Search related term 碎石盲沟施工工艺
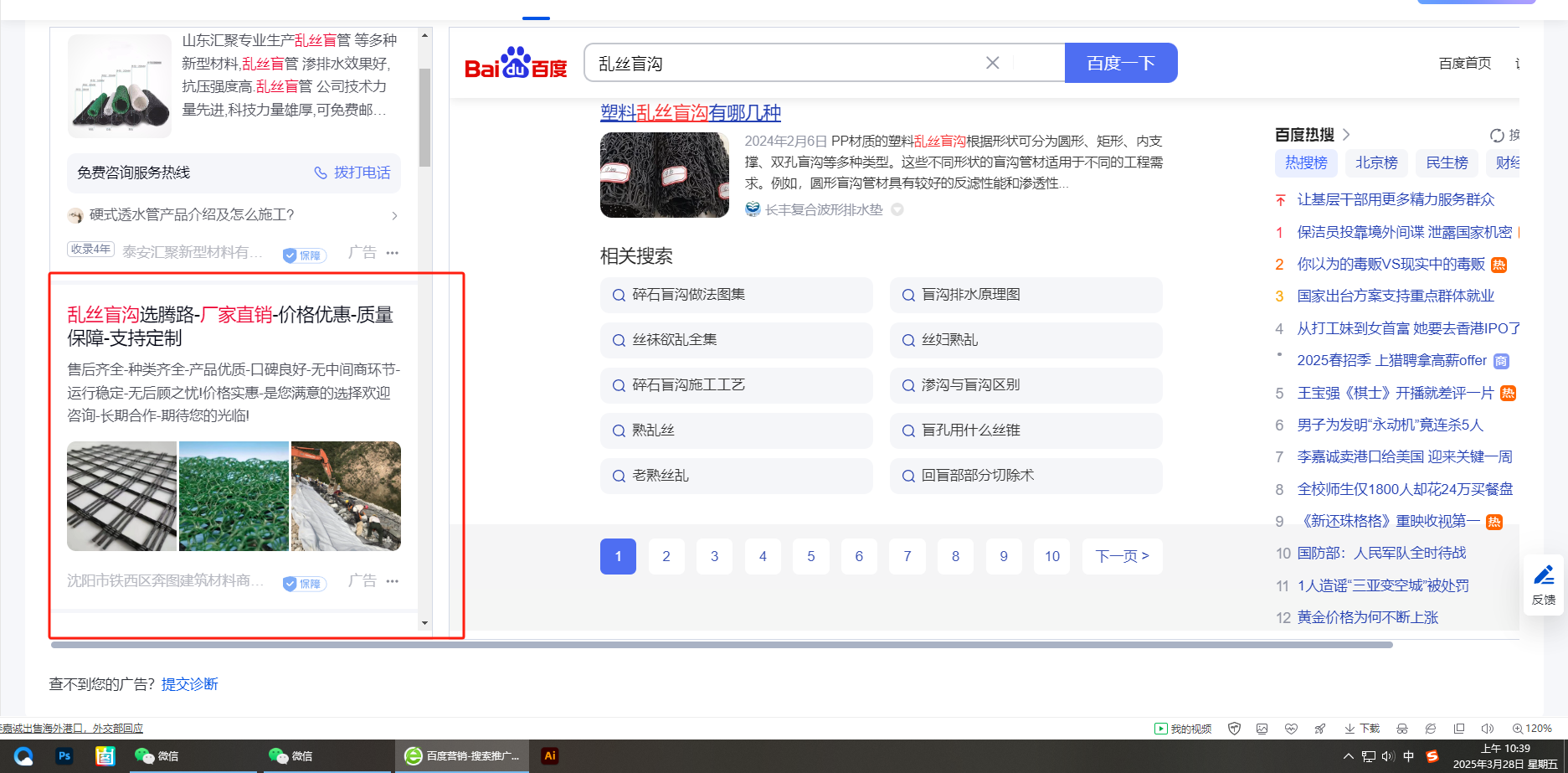The height and width of the screenshot is (773, 1568). click(737, 385)
